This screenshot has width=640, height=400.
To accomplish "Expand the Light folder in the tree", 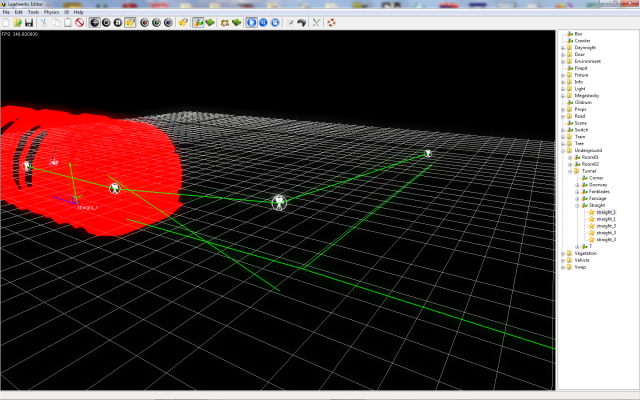I will click(561, 88).
